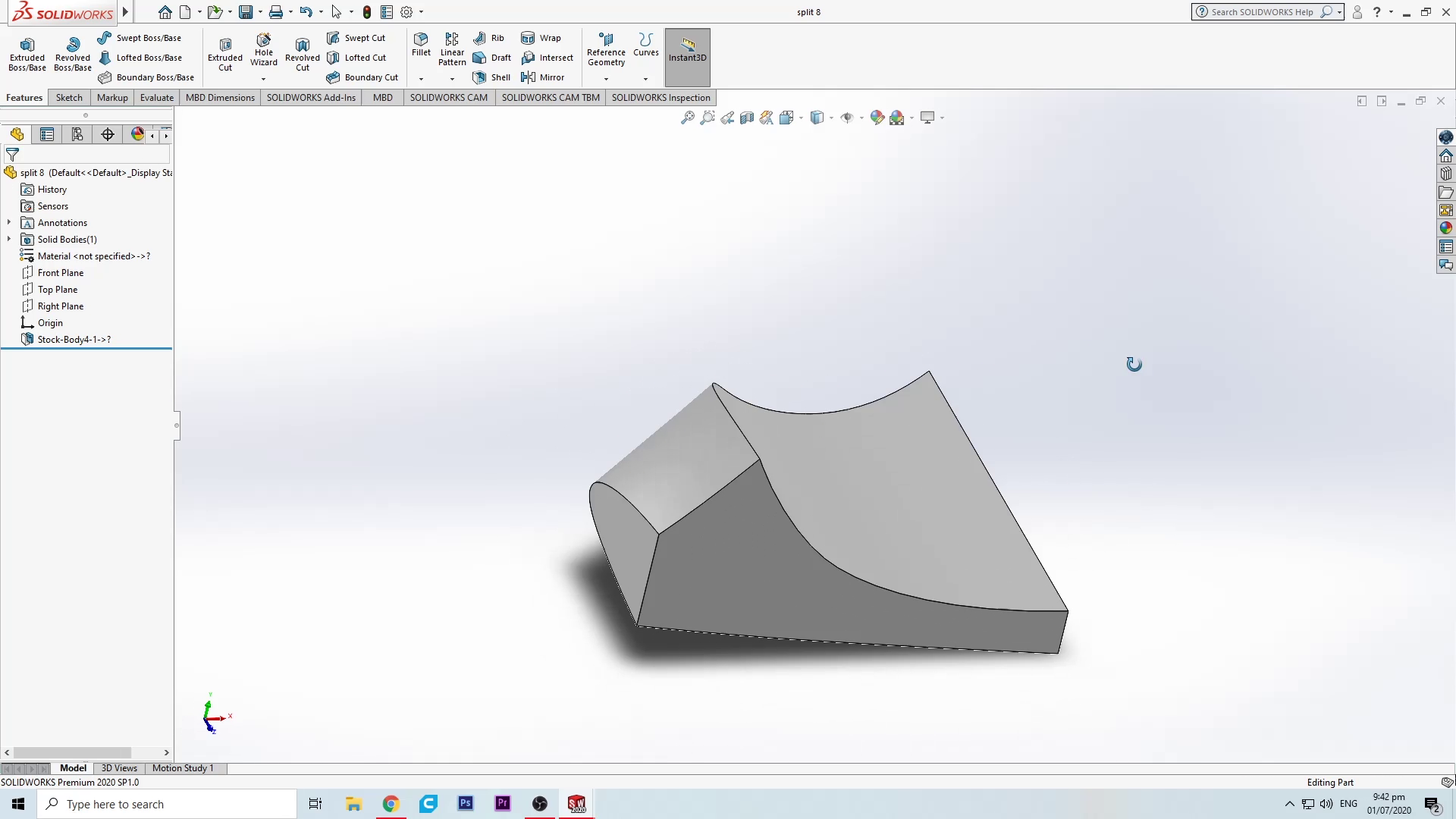
Task: Click Zoom to Area icon
Action: tap(708, 118)
